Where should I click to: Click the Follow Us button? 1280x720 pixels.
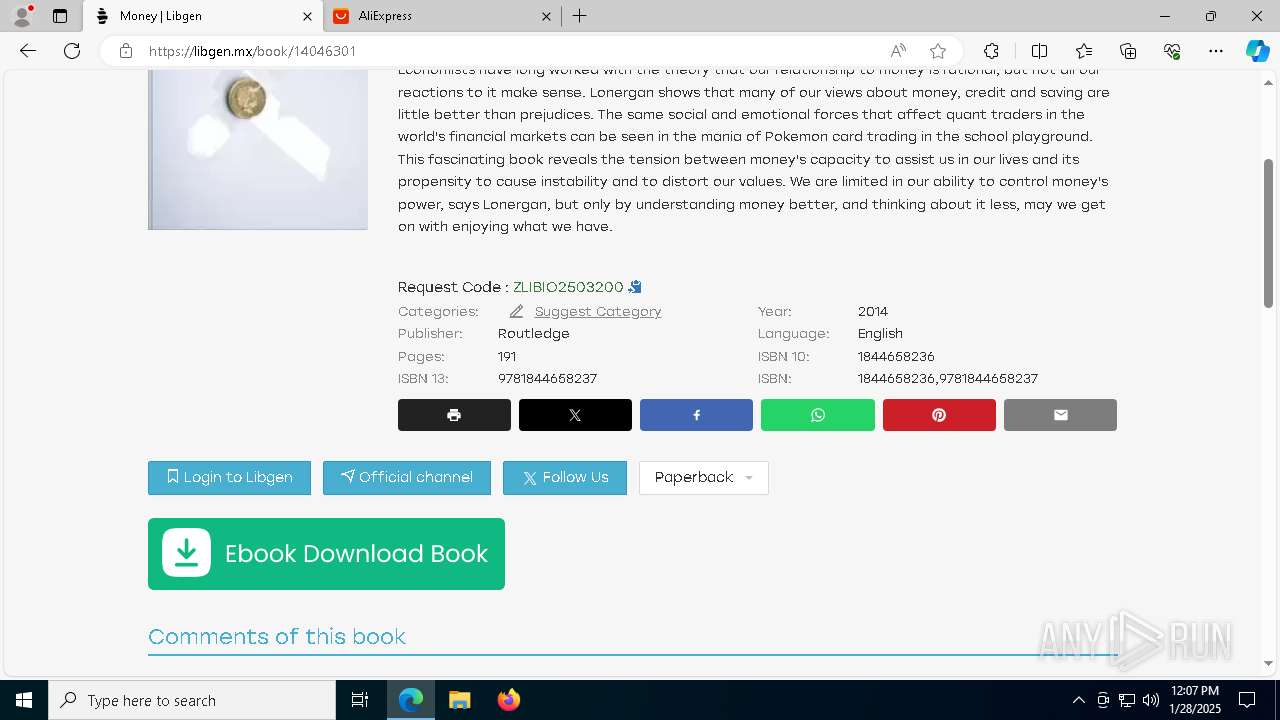(x=565, y=478)
